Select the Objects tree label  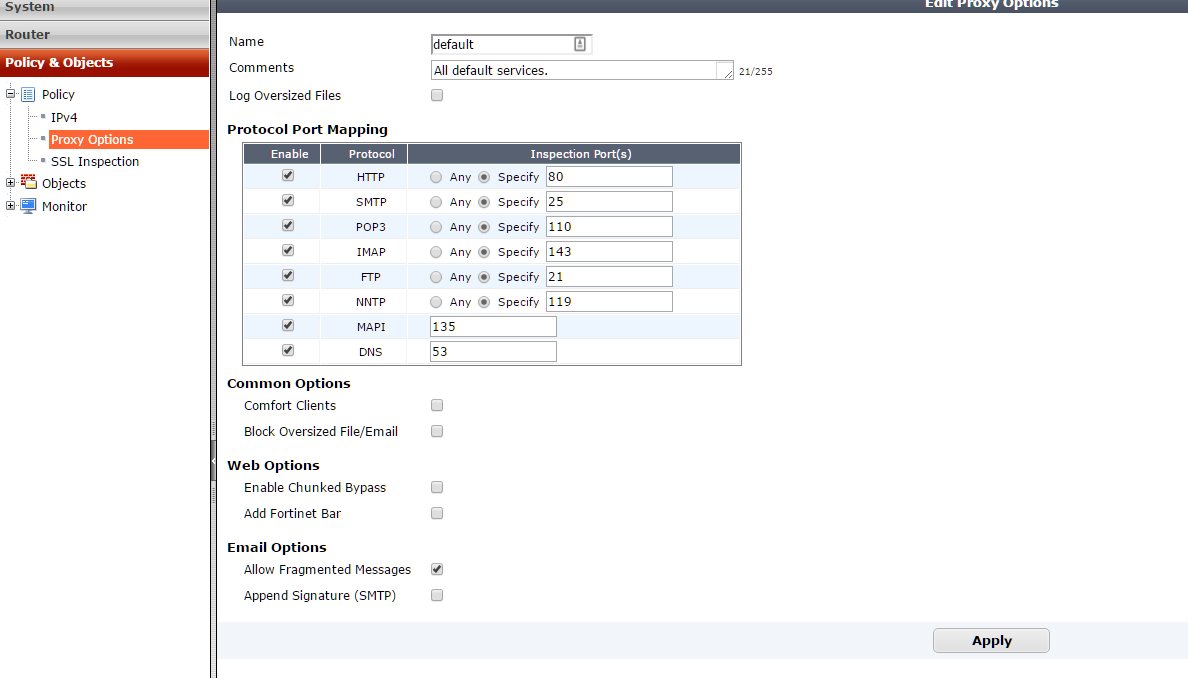click(64, 183)
